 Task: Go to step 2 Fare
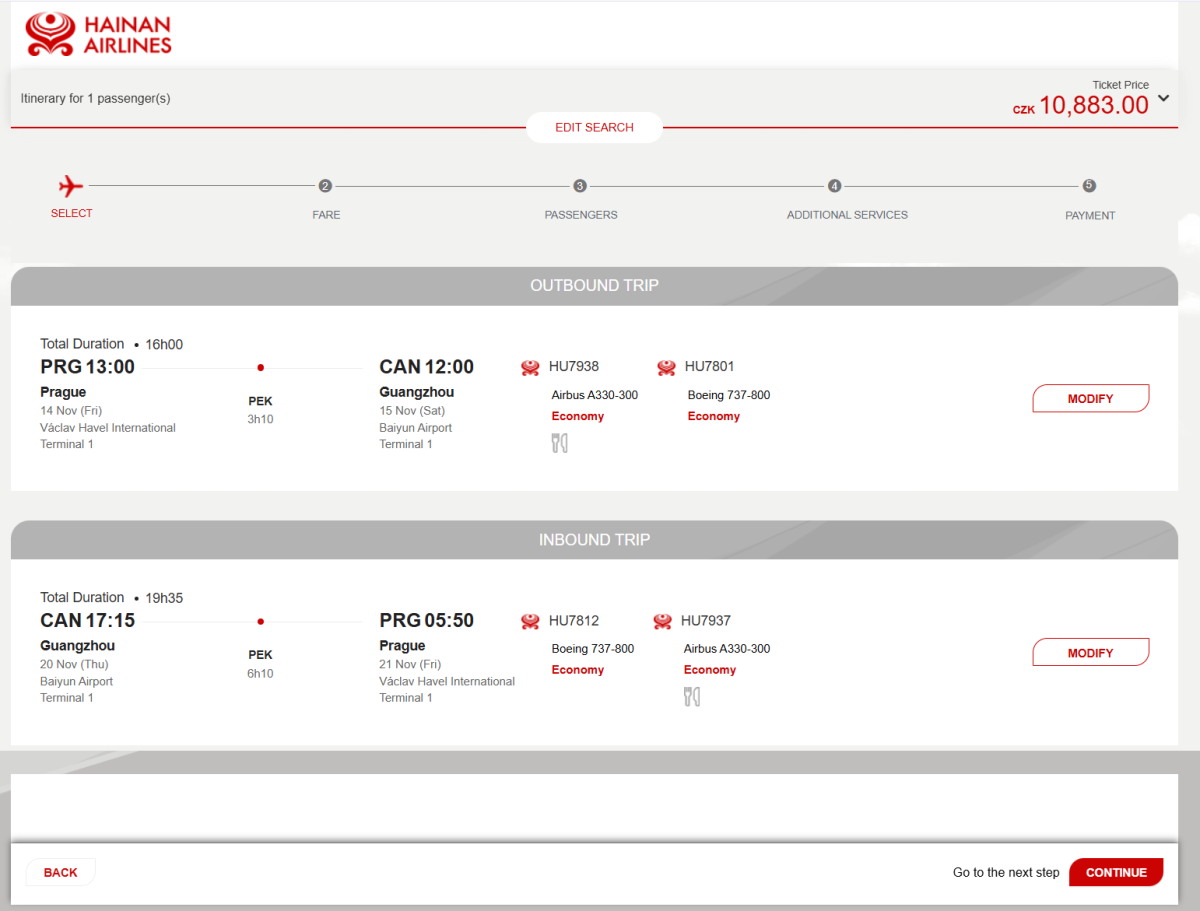pyautogui.click(x=325, y=186)
